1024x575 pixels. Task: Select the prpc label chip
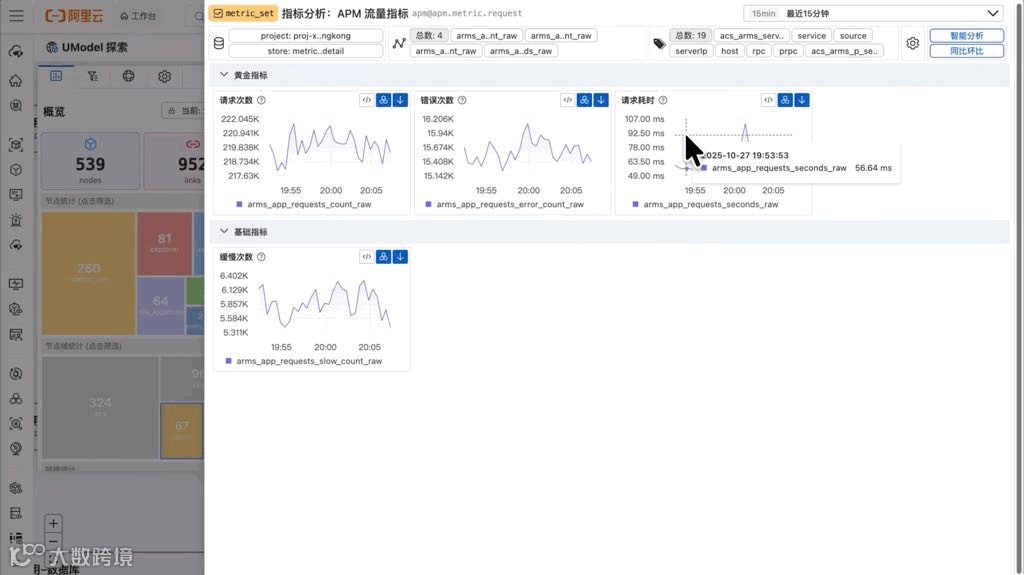tap(788, 51)
